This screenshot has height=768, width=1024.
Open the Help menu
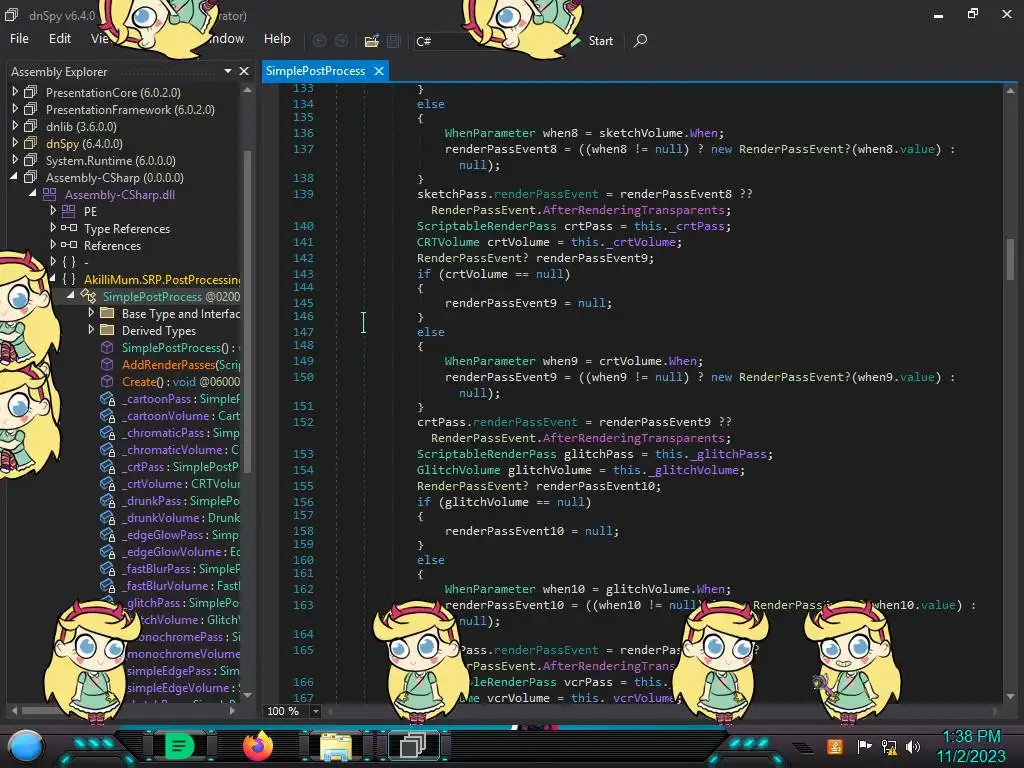[277, 39]
